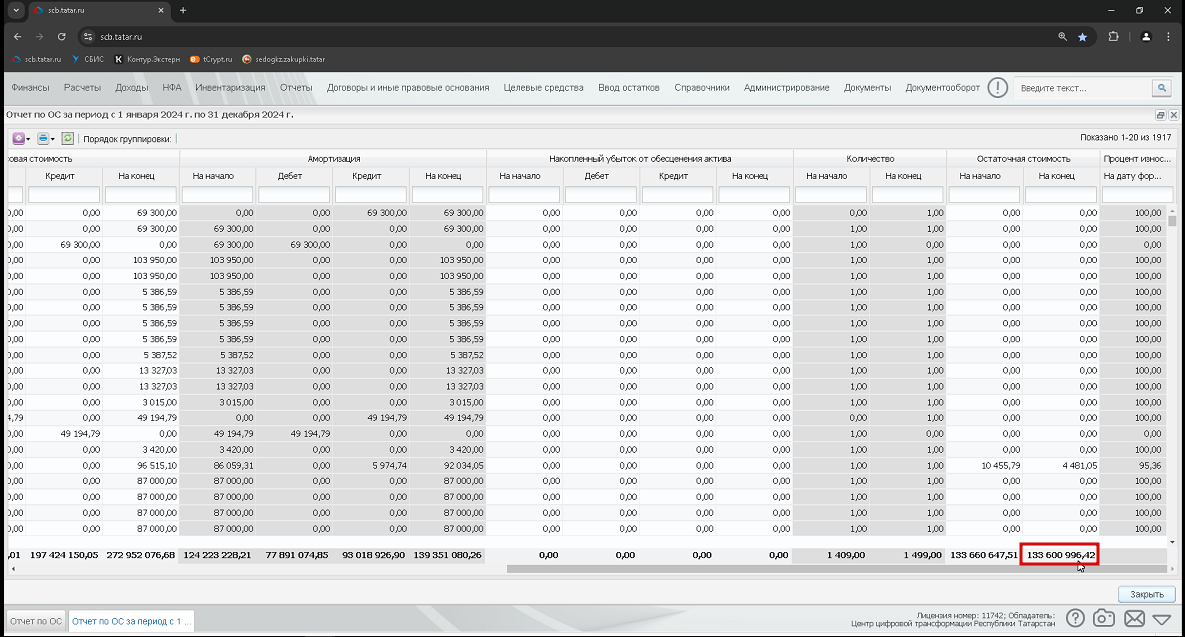Switch to the Отчет по ОС tab

[x=36, y=621]
